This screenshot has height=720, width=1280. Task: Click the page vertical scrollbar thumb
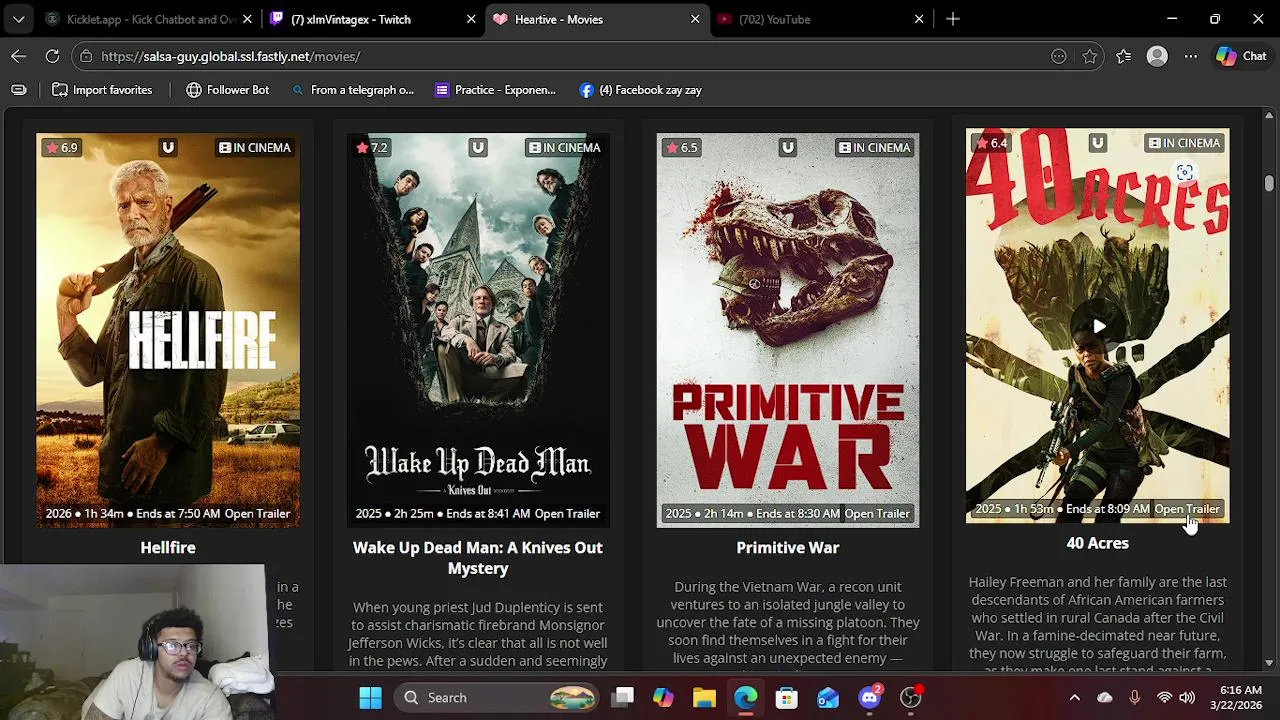pos(1269,183)
